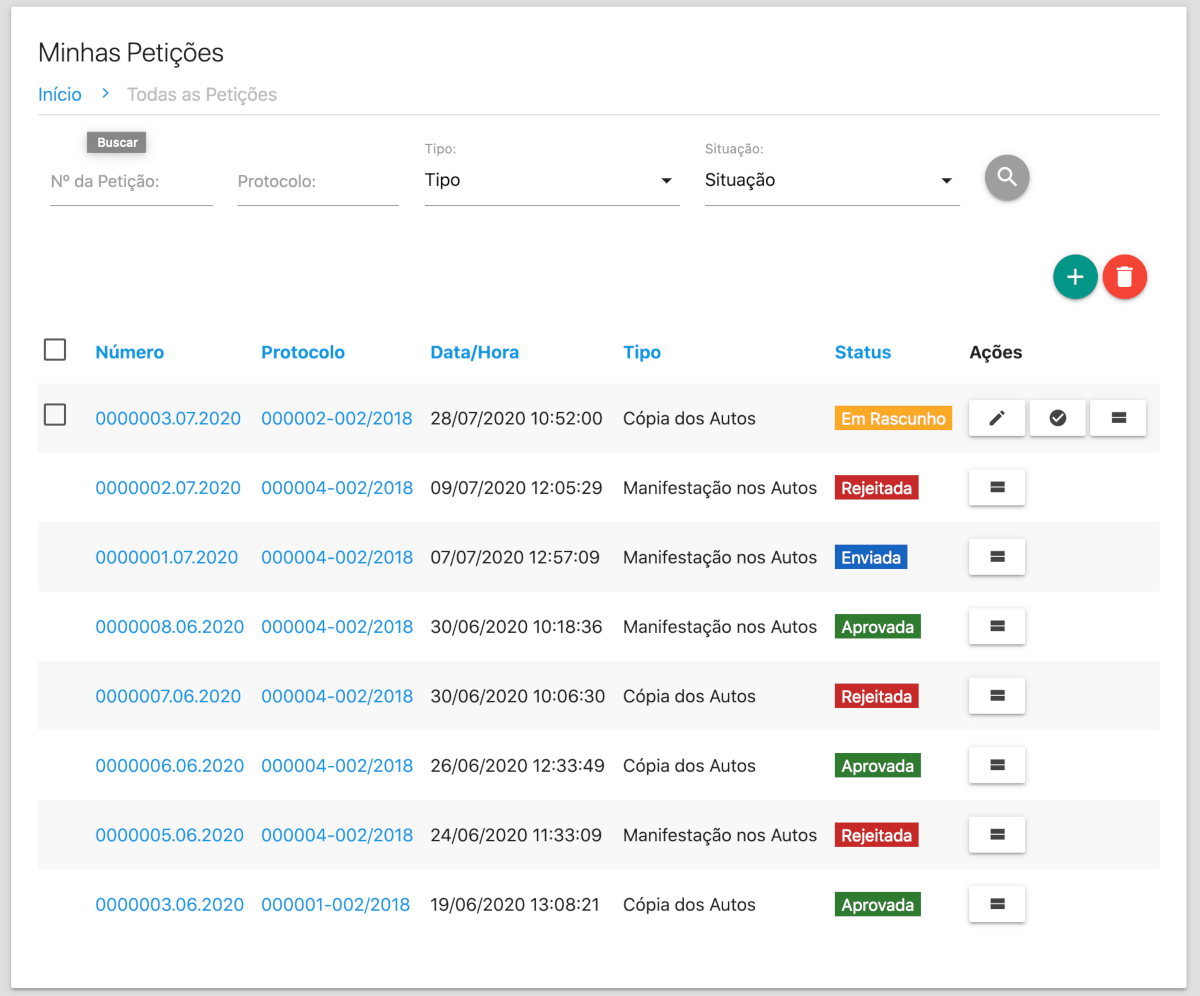Open protocol link in row 0000002.07.2020
1200x996 pixels.
(x=337, y=488)
